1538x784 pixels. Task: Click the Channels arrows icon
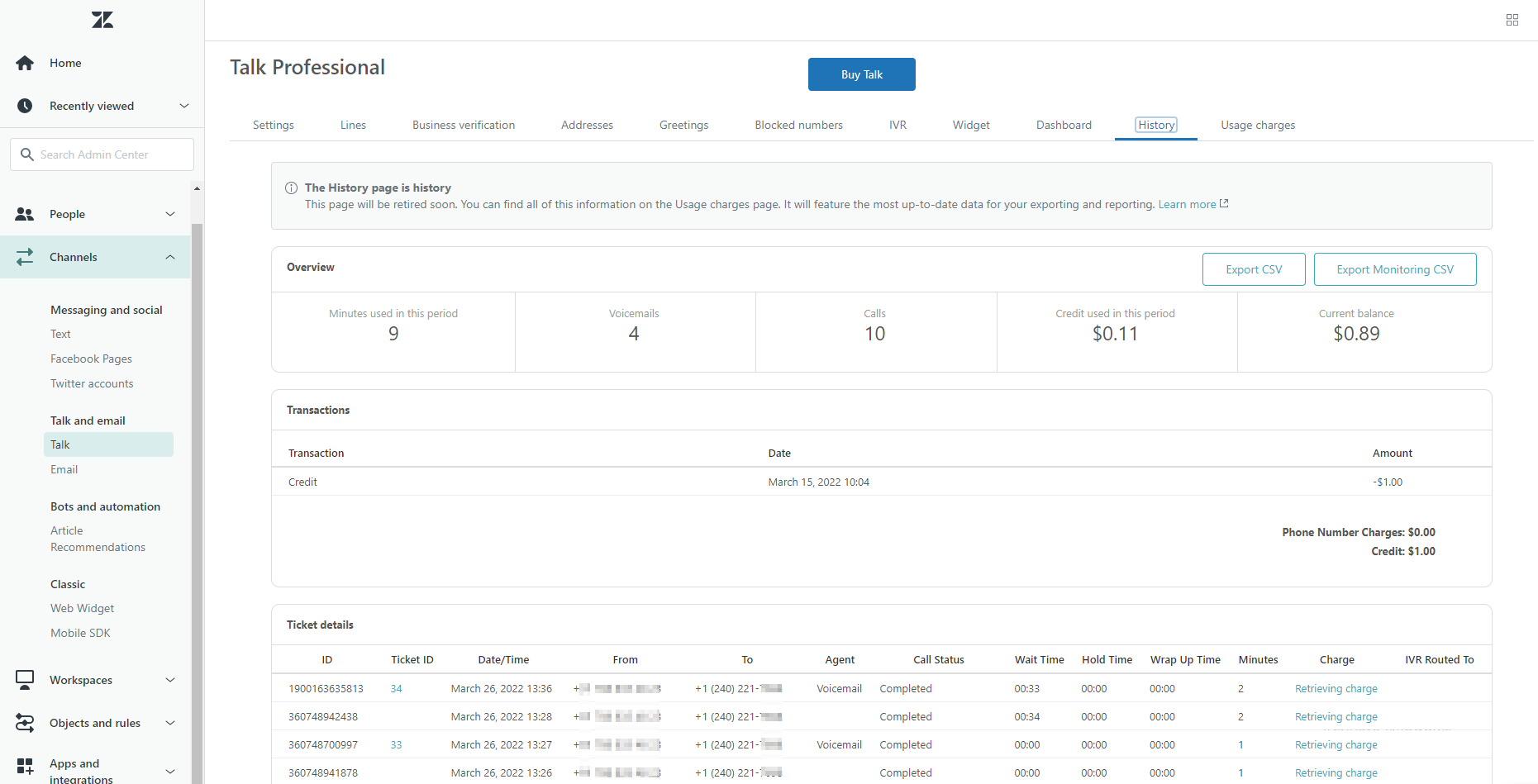tap(25, 257)
